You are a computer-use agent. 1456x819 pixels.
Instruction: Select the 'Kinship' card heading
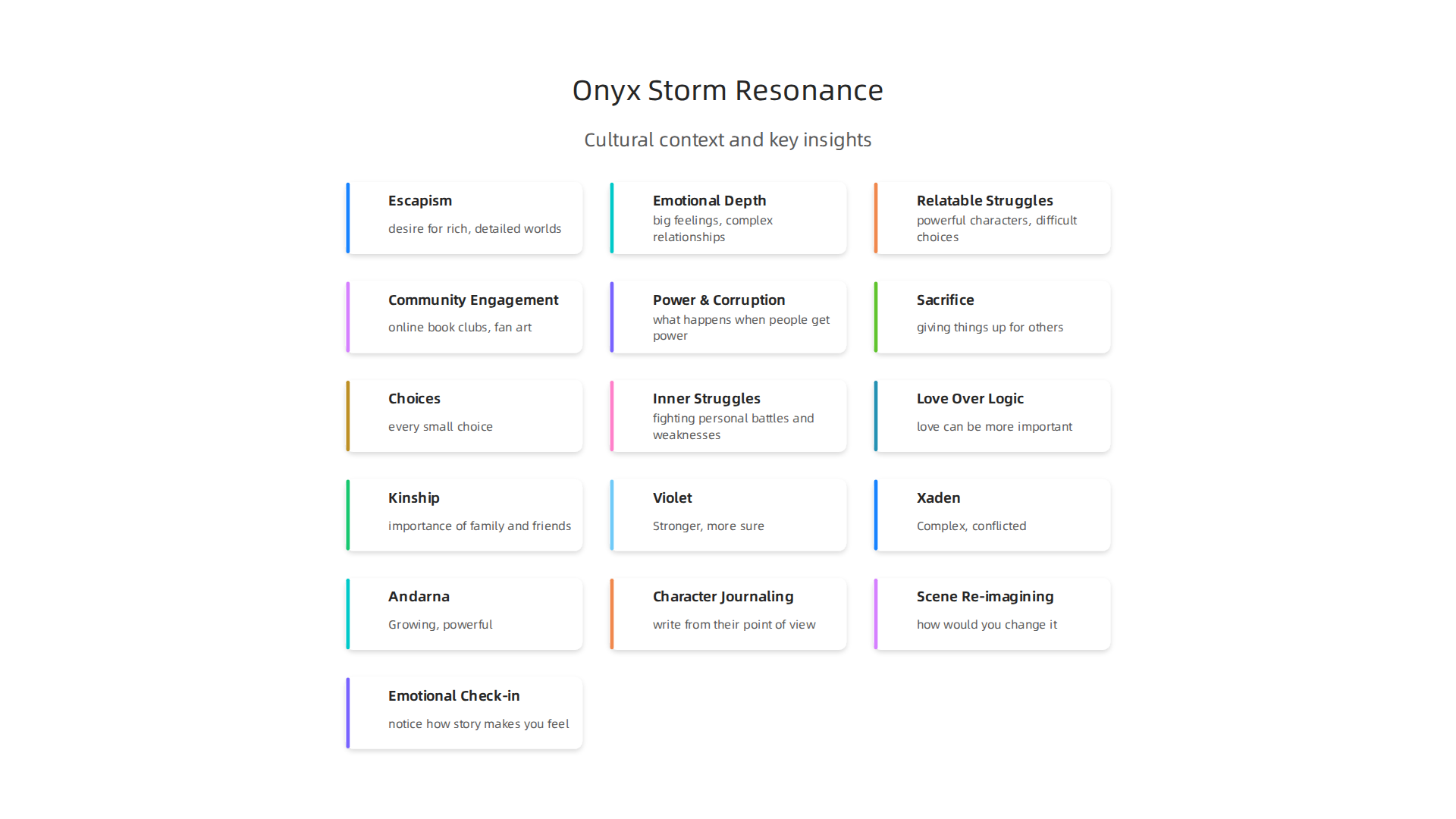[x=414, y=497]
